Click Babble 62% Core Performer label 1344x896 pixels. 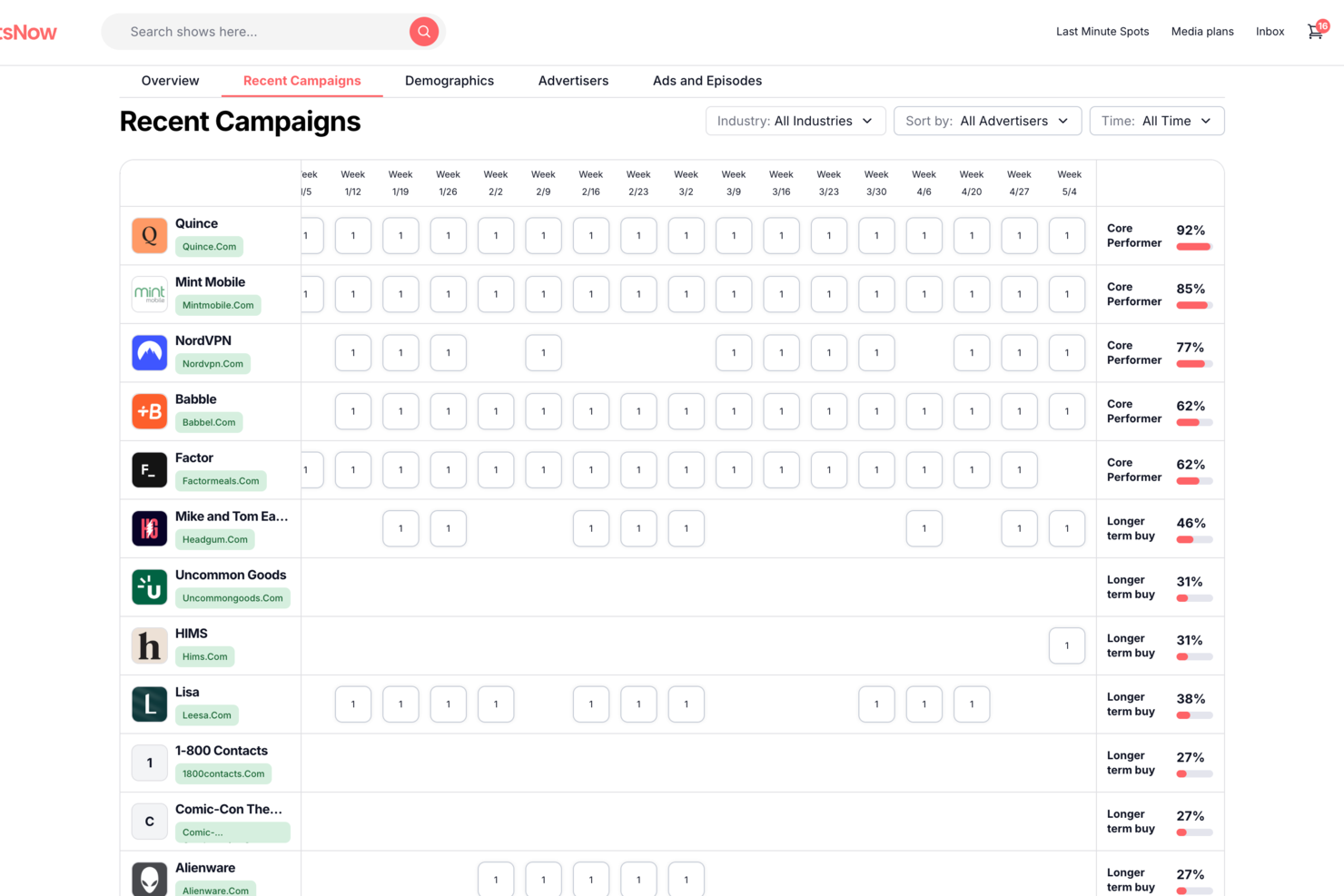1134,411
